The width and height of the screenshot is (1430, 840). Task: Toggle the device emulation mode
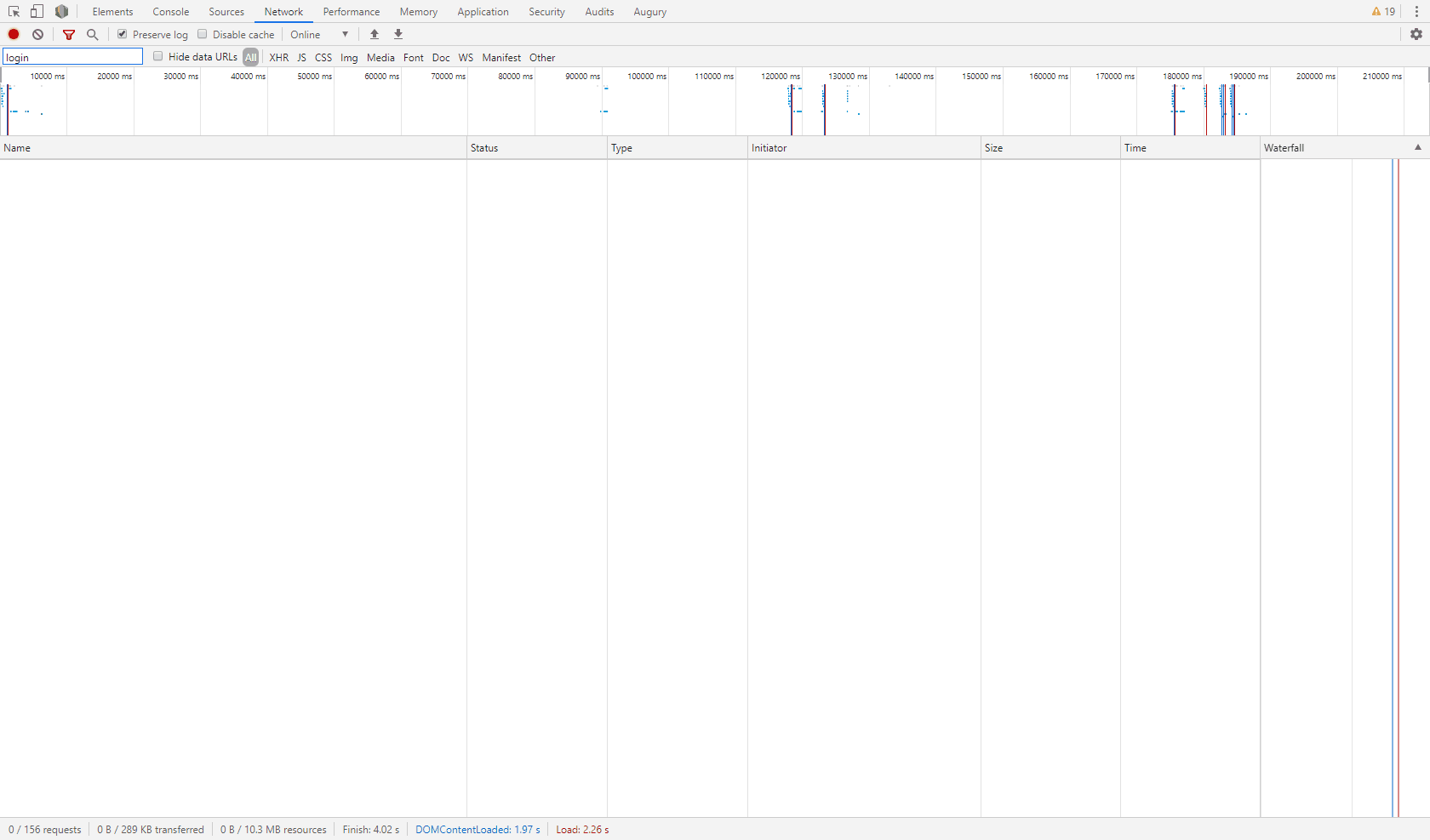[36, 11]
